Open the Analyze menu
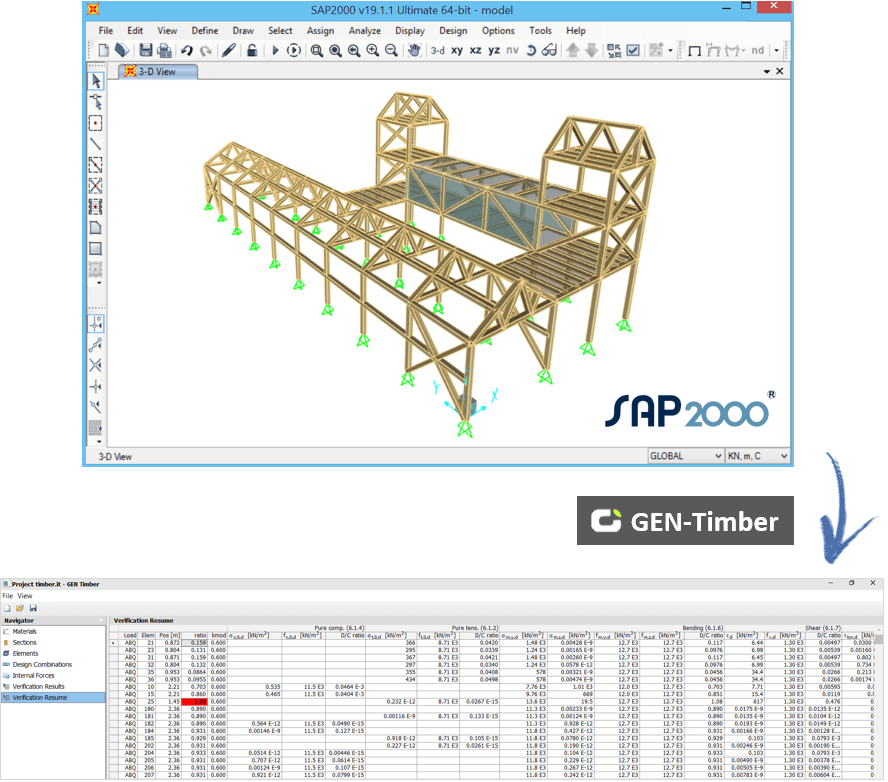 coord(365,31)
